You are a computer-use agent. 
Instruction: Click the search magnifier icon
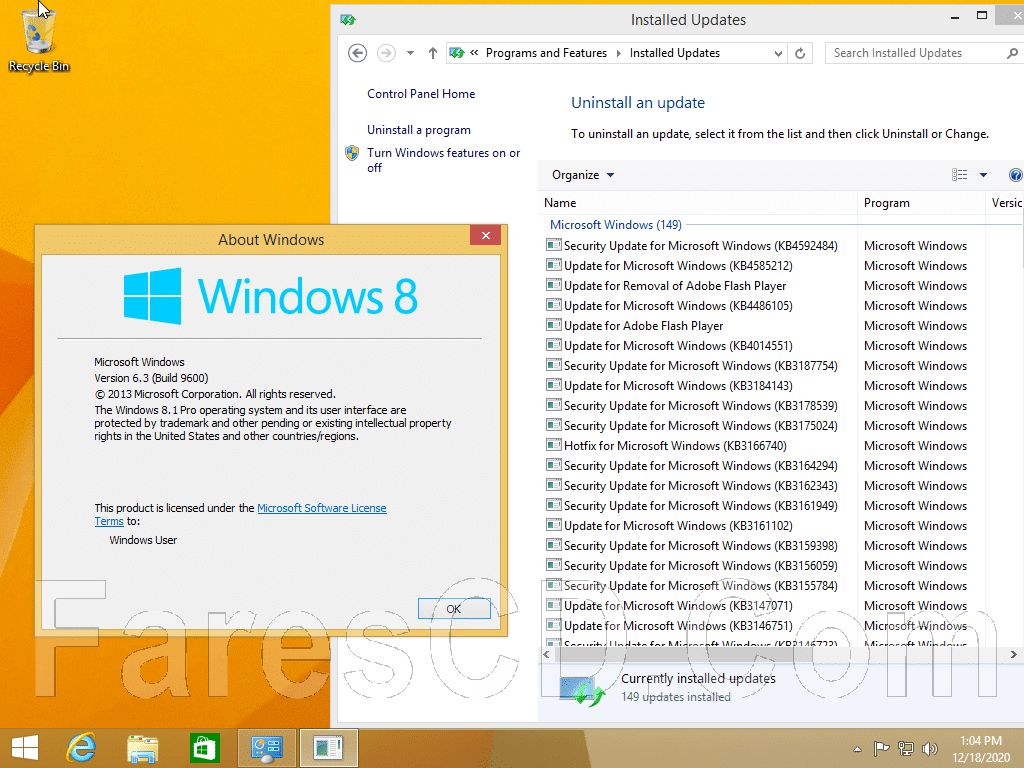(x=1012, y=53)
